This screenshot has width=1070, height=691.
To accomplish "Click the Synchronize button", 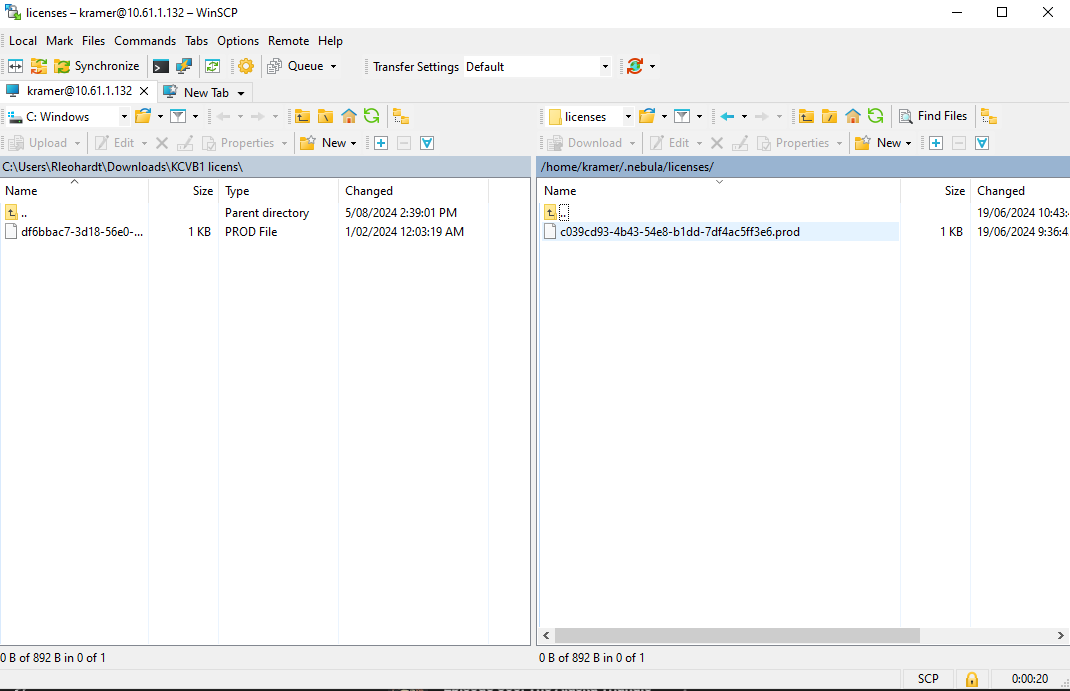I will click(x=97, y=66).
